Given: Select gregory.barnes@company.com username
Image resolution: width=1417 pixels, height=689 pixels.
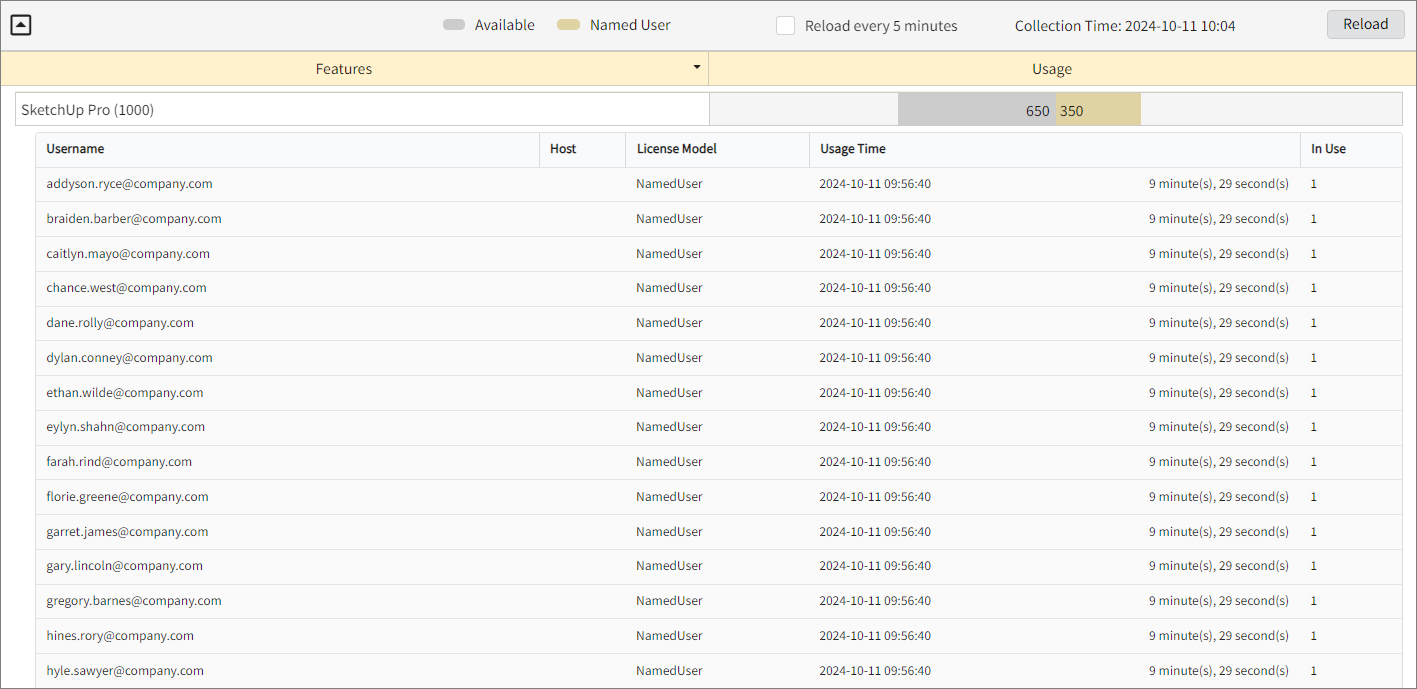Looking at the screenshot, I should [x=134, y=601].
